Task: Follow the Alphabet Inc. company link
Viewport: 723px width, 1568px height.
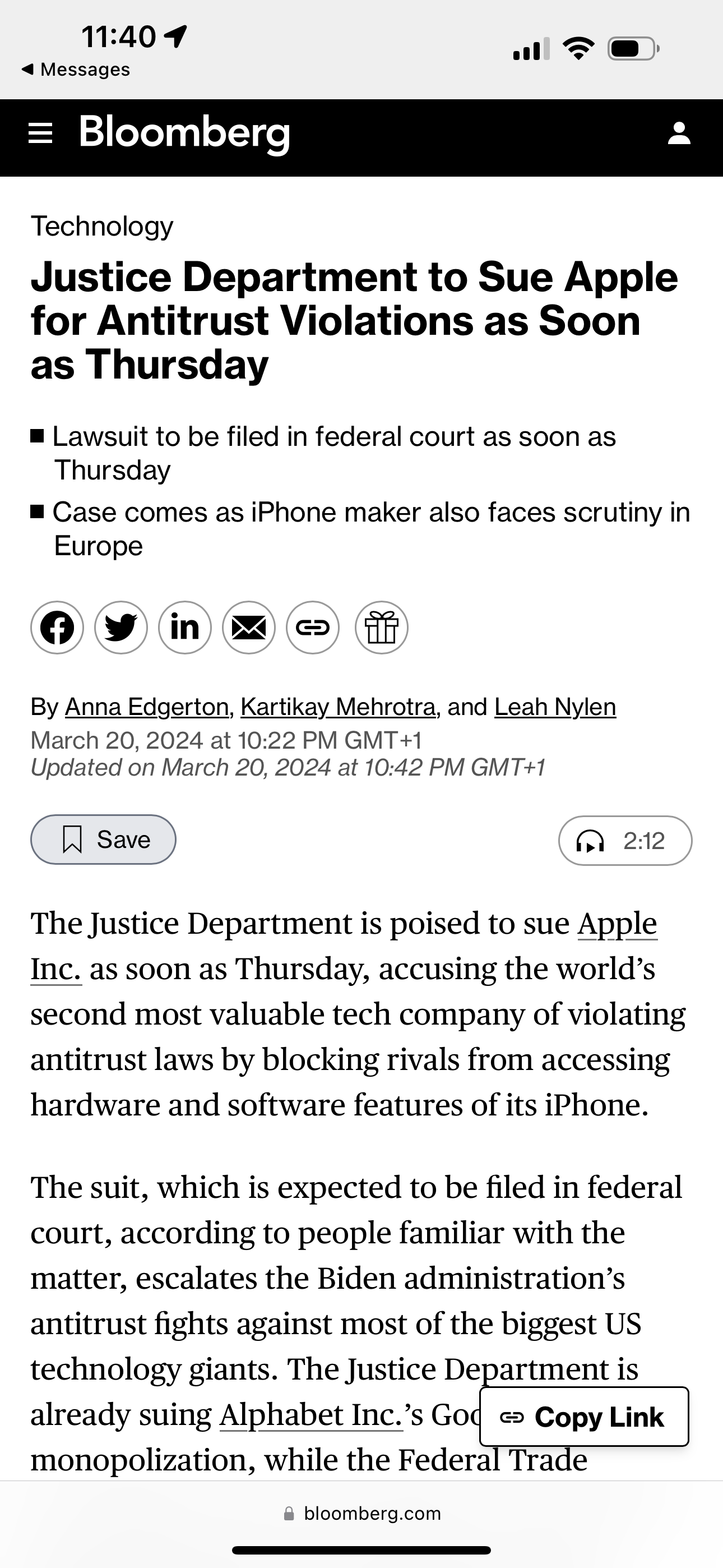Action: pos(311,1414)
